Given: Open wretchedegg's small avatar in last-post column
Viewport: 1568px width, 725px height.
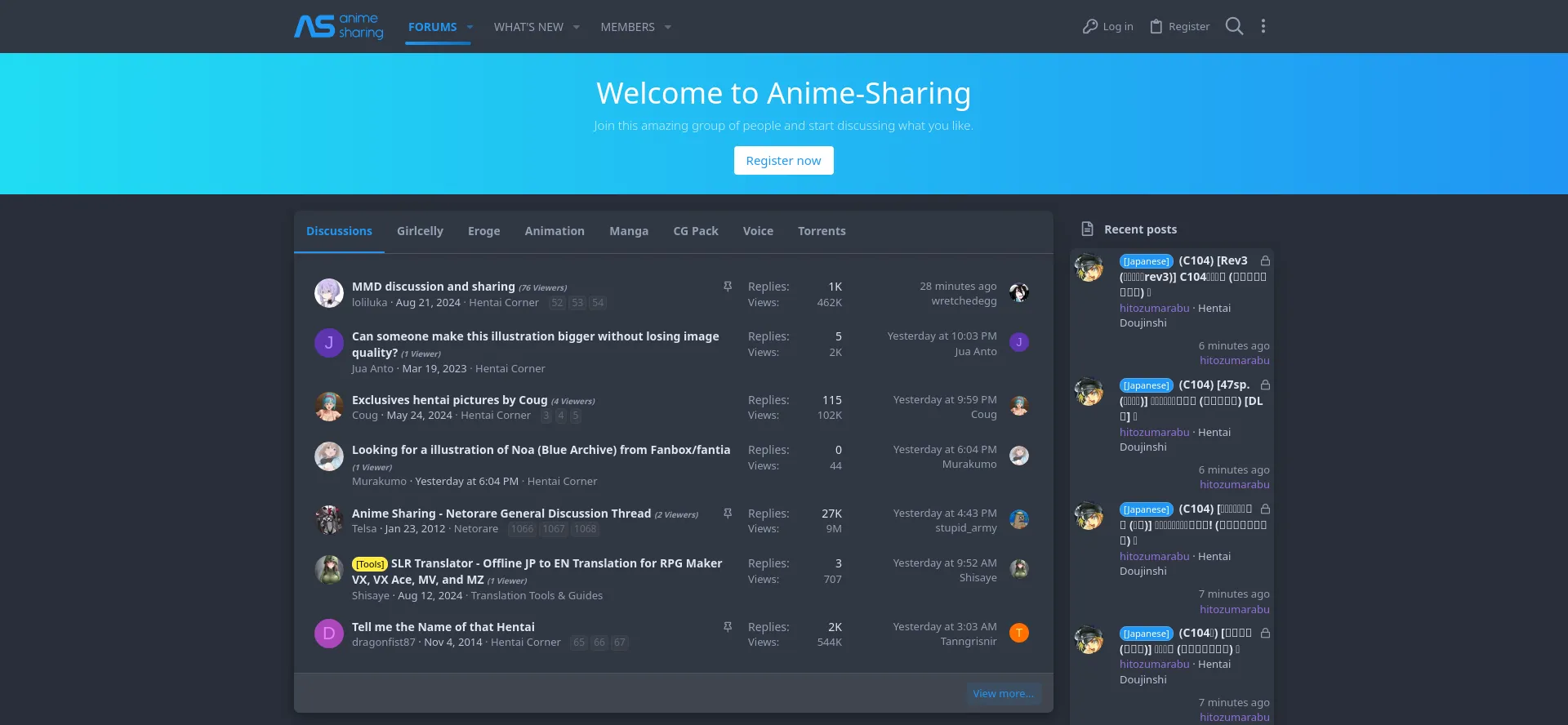Looking at the screenshot, I should tap(1019, 293).
